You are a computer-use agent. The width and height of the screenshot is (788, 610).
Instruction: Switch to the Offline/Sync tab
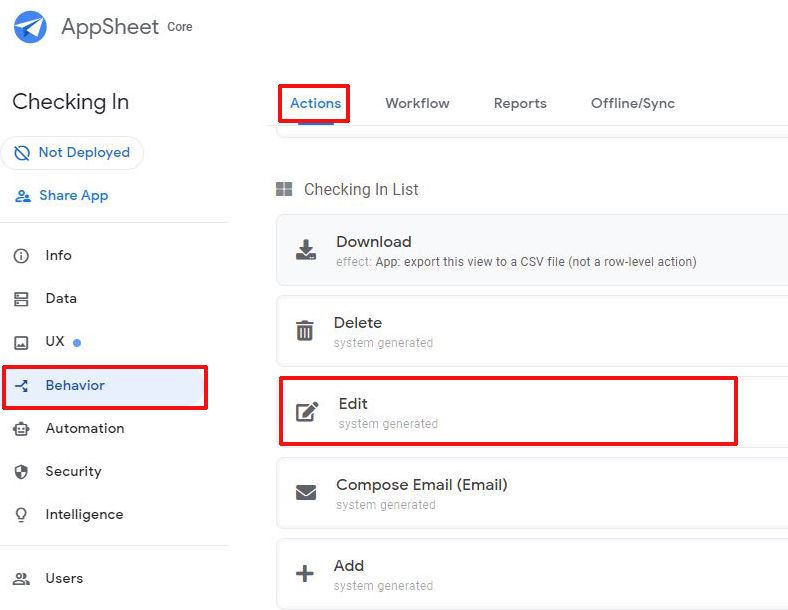click(x=633, y=104)
